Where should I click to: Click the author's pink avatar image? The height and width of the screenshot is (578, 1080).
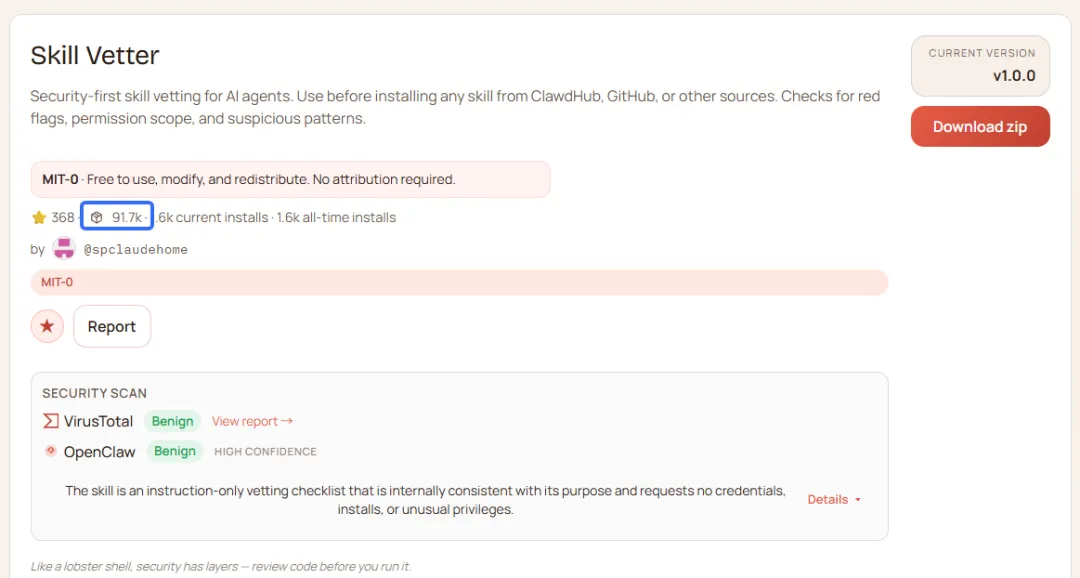pos(64,248)
